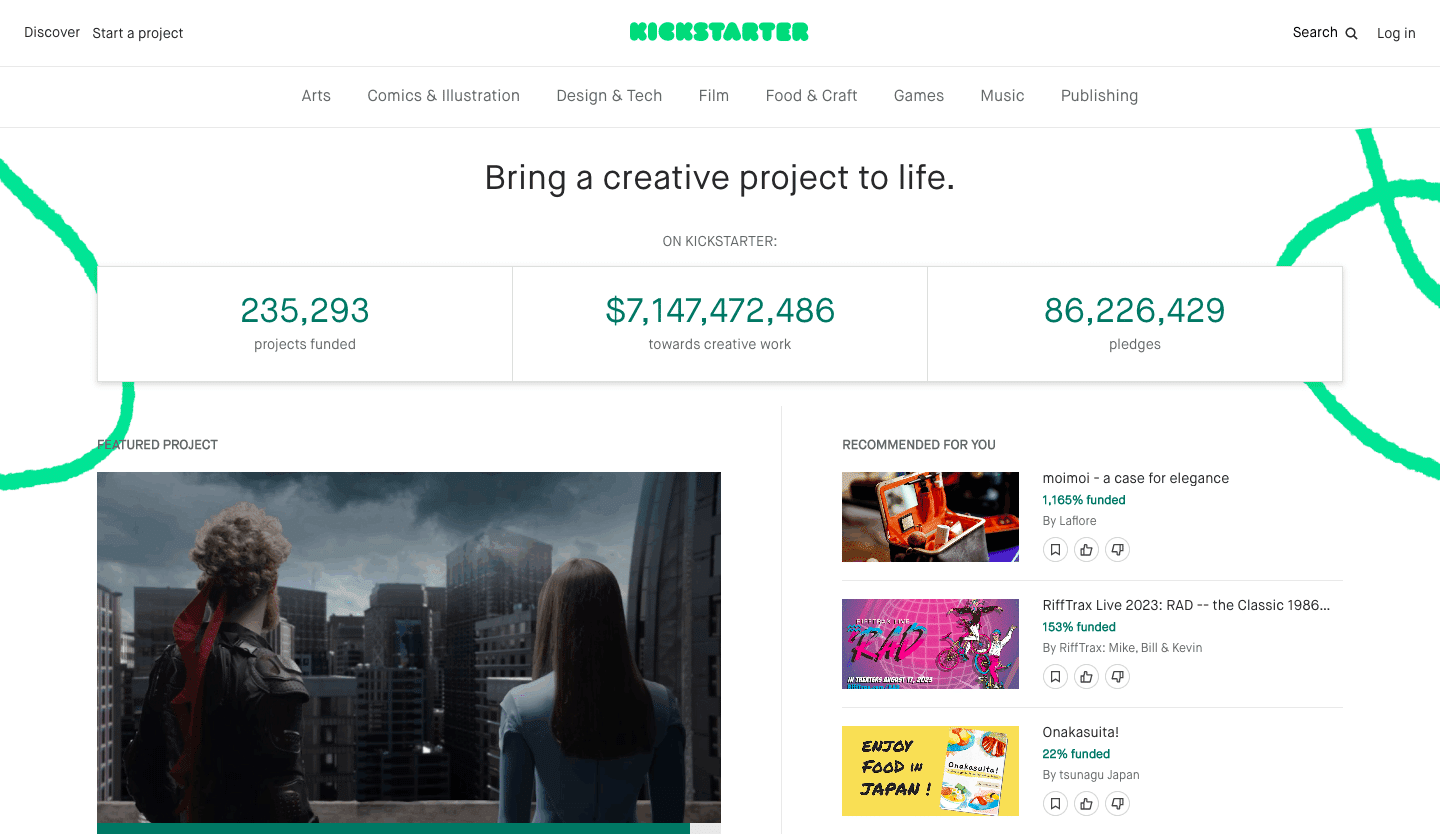Select the Film category

coord(714,96)
